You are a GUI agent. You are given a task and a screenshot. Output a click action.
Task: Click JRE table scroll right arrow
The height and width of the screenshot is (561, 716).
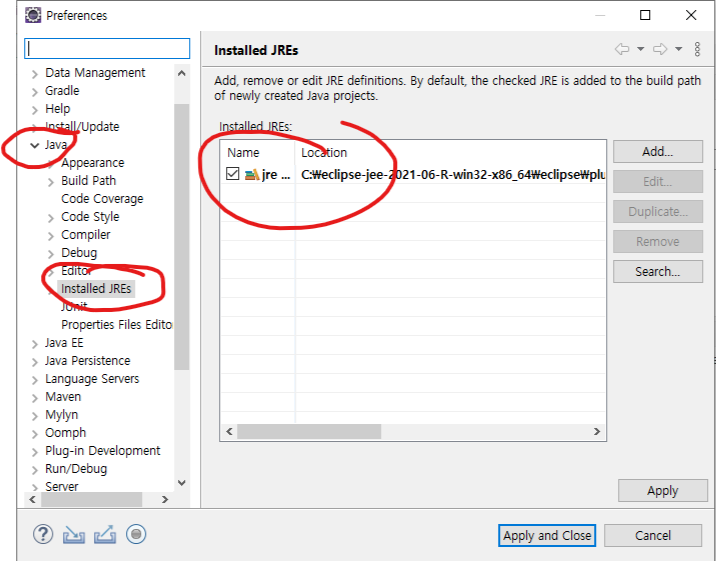point(597,431)
